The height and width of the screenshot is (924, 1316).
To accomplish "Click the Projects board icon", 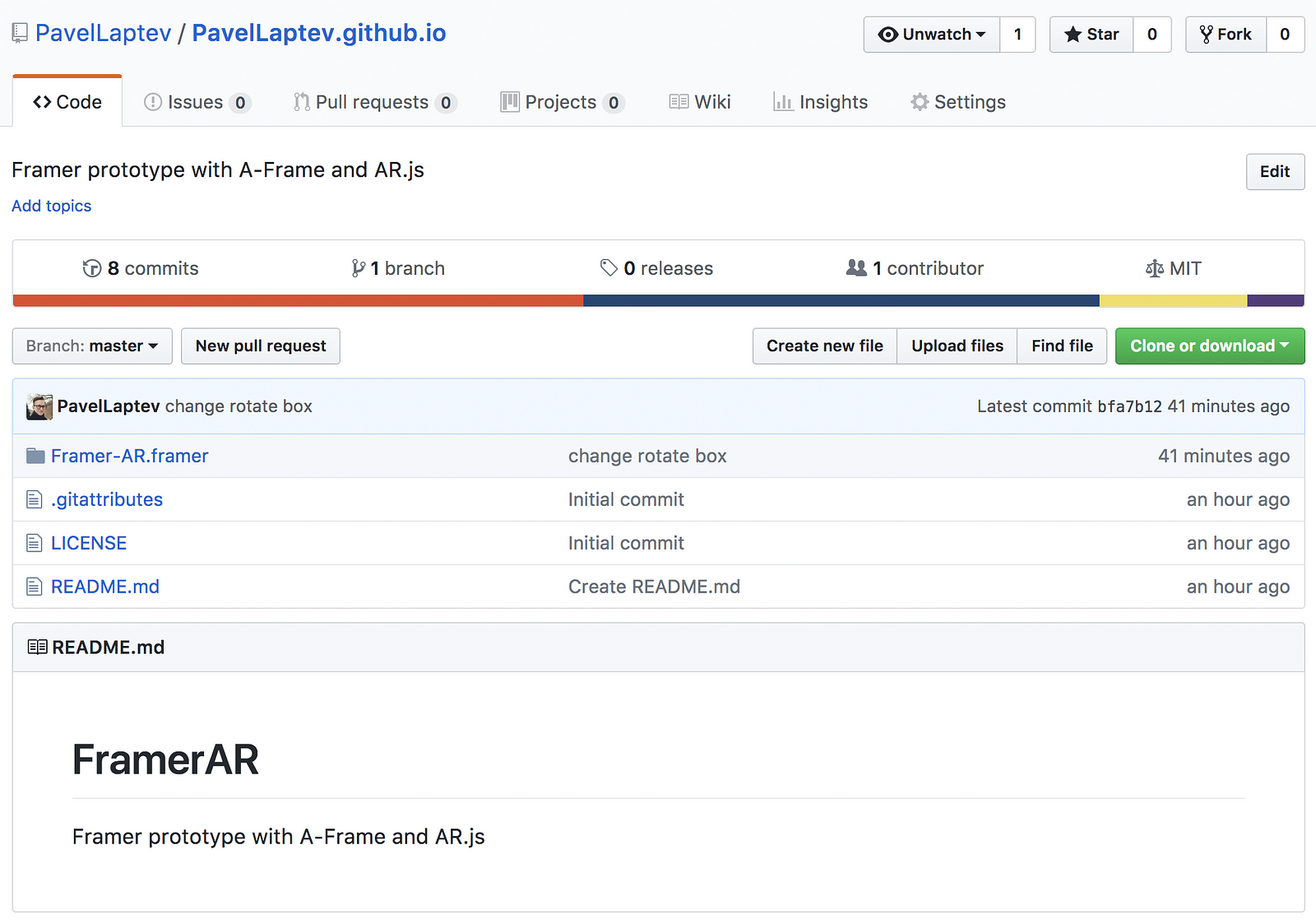I will (x=510, y=102).
